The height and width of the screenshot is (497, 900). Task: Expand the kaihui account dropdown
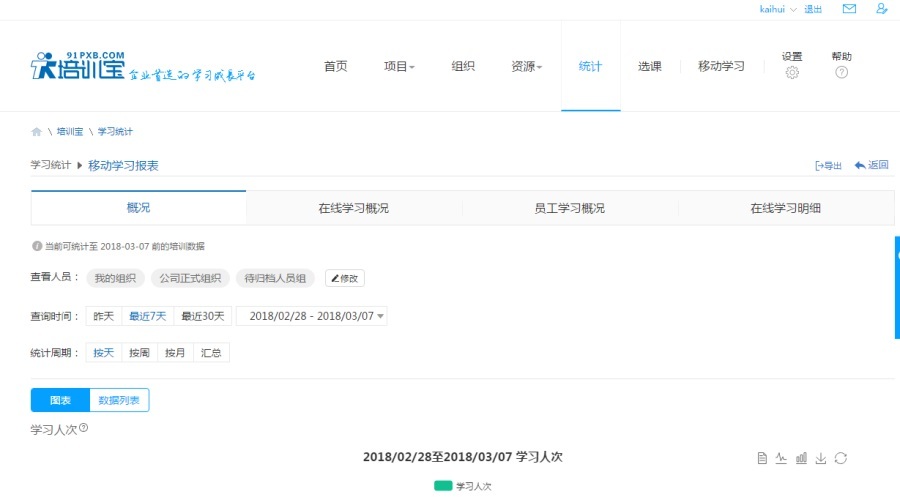[x=793, y=9]
